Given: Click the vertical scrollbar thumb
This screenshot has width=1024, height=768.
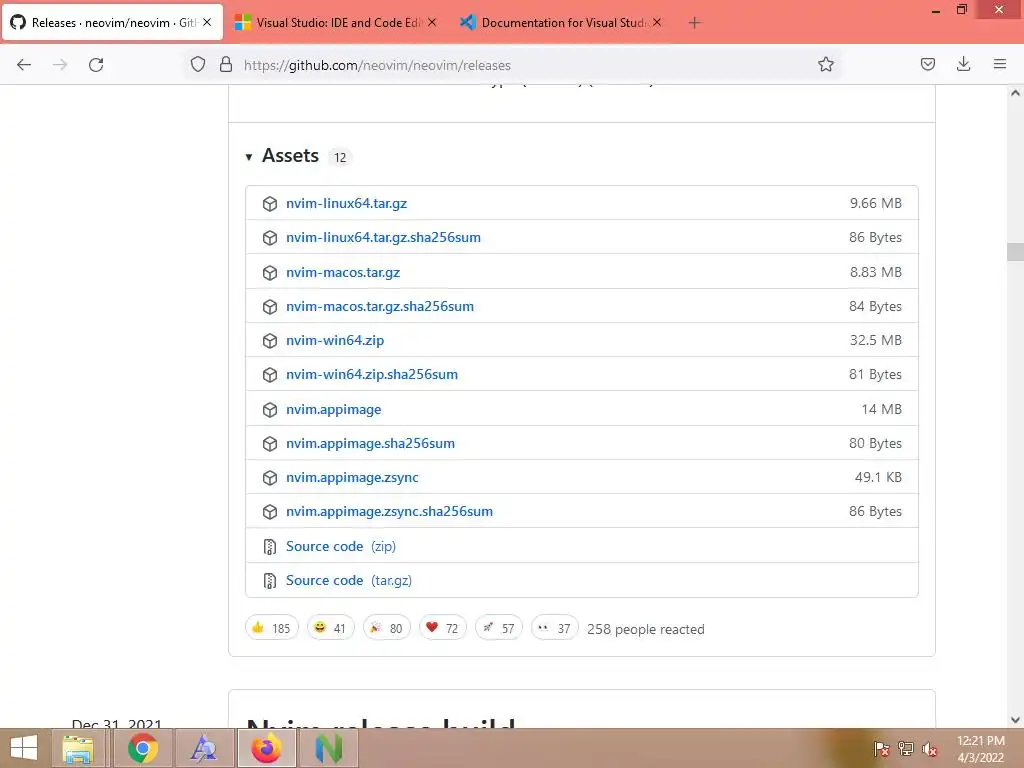Looking at the screenshot, I should 1015,252.
